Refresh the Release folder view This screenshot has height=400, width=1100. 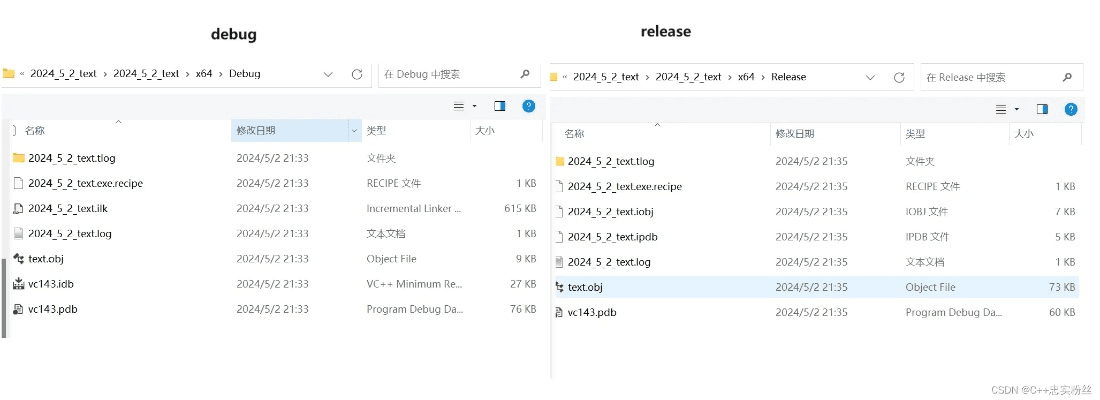(x=899, y=77)
